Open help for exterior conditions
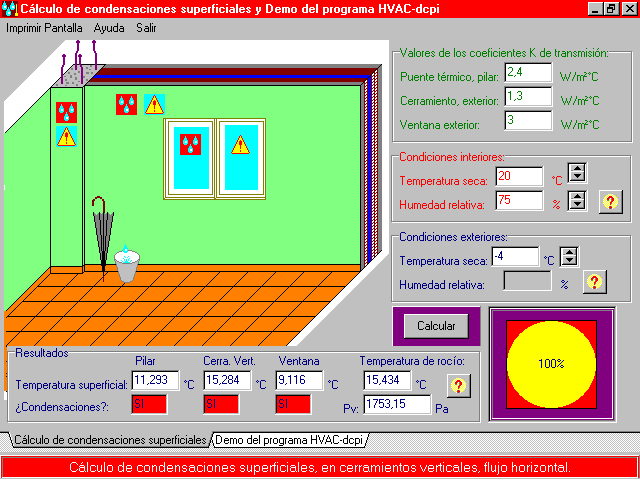This screenshot has width=640, height=480. [594, 281]
